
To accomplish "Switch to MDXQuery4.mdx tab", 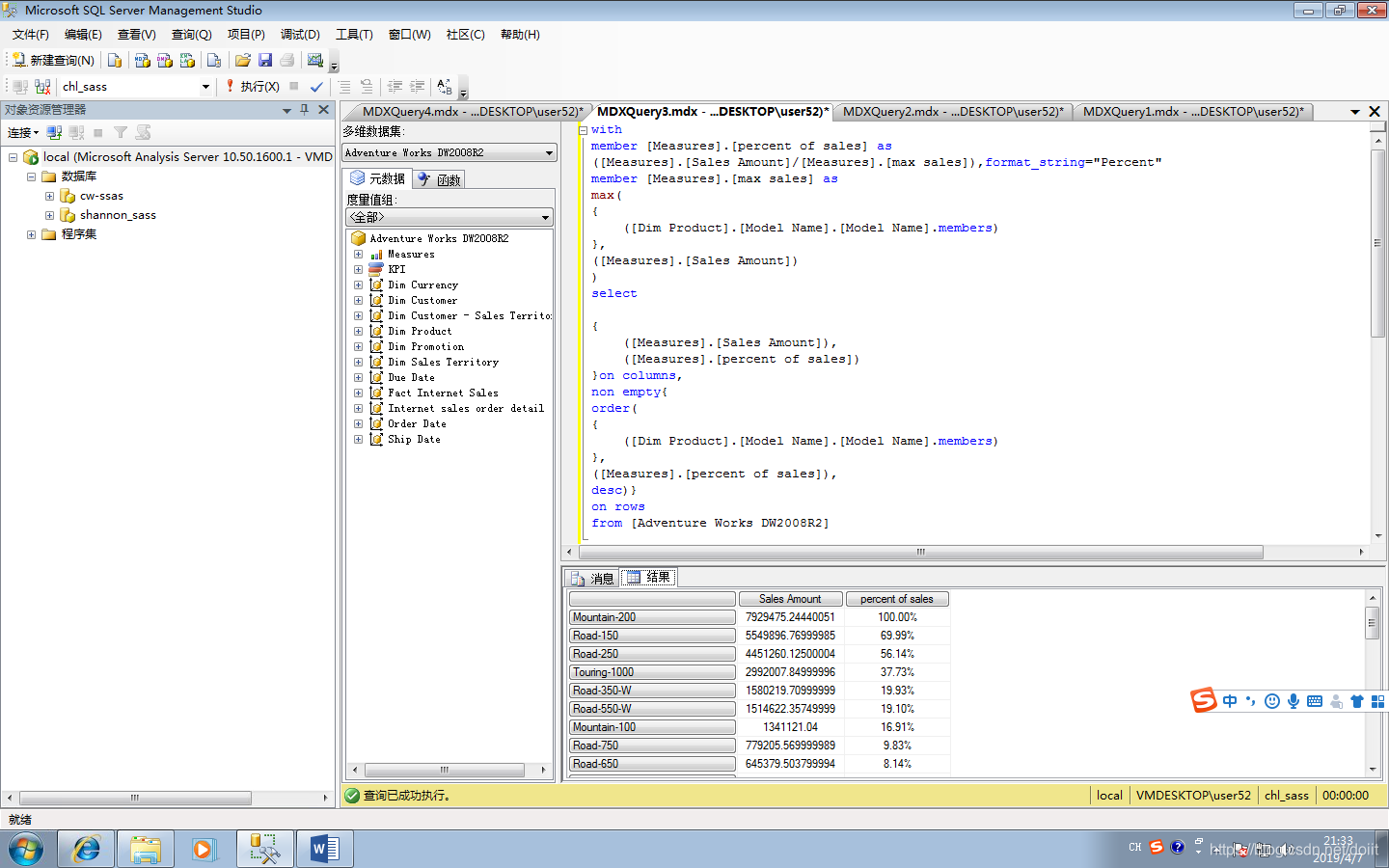I will click(473, 112).
